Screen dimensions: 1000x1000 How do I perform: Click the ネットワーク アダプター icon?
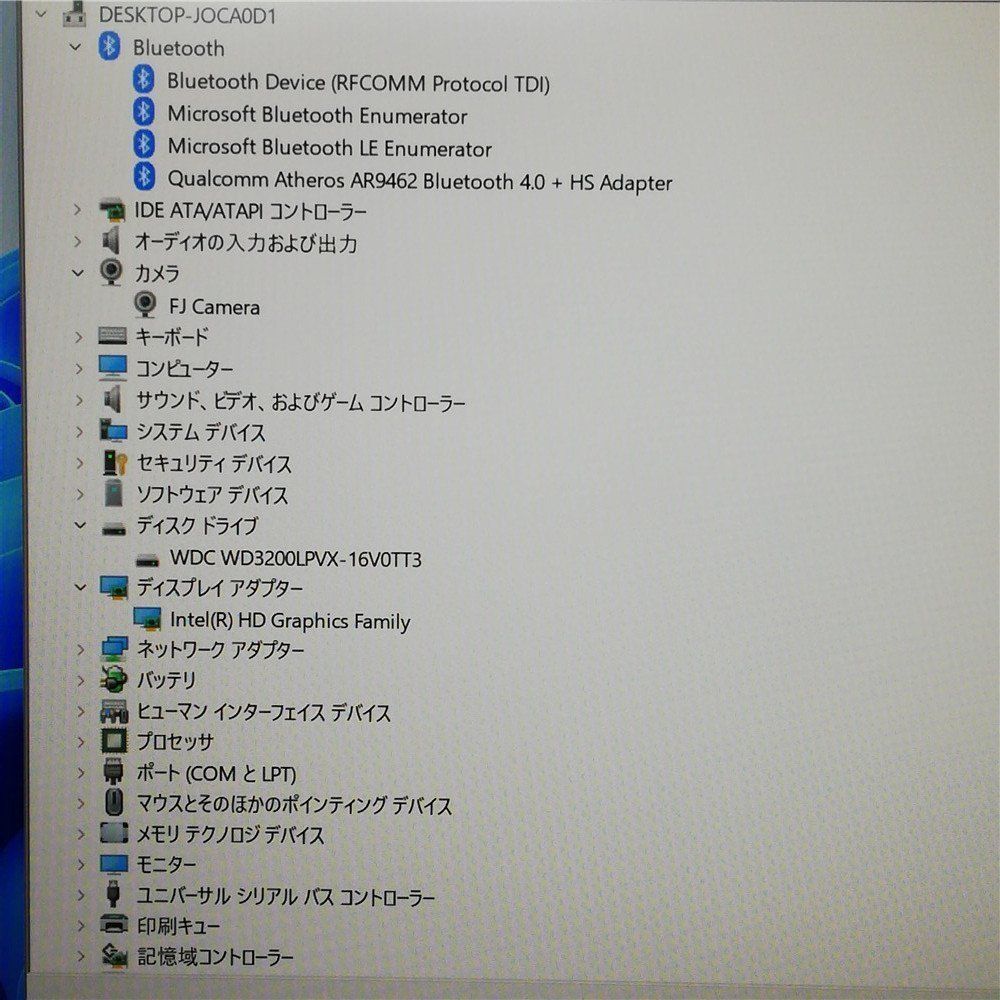point(115,649)
